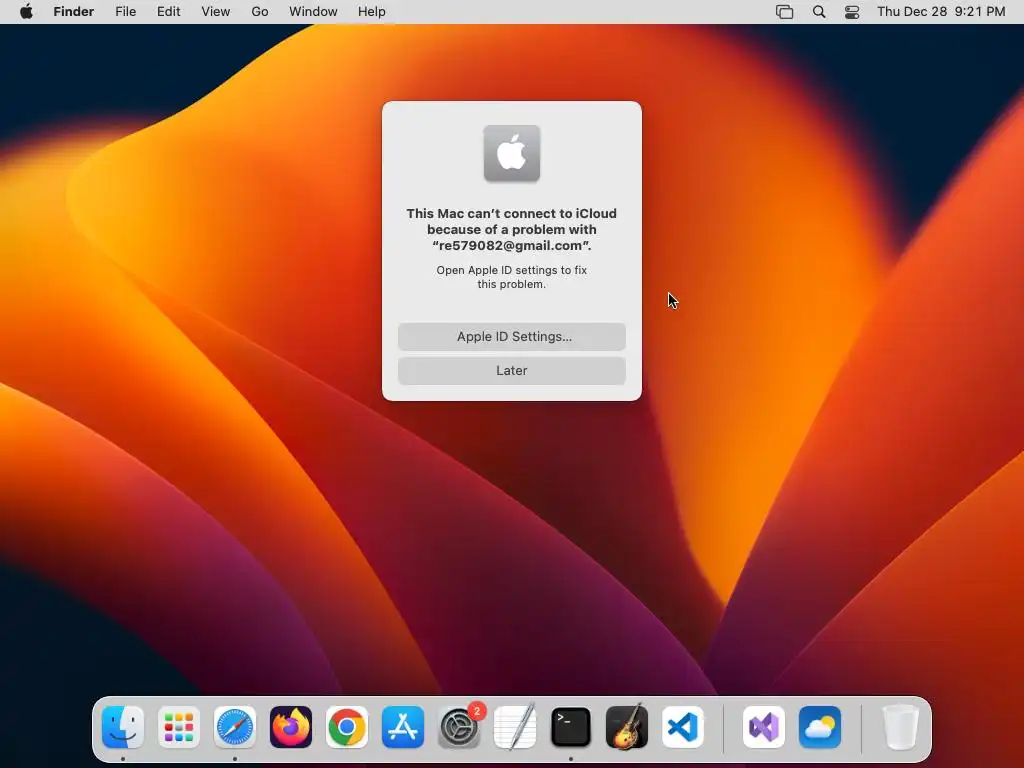Image resolution: width=1024 pixels, height=768 pixels.
Task: Open Apple ID Settings from the dialog
Action: [511, 336]
